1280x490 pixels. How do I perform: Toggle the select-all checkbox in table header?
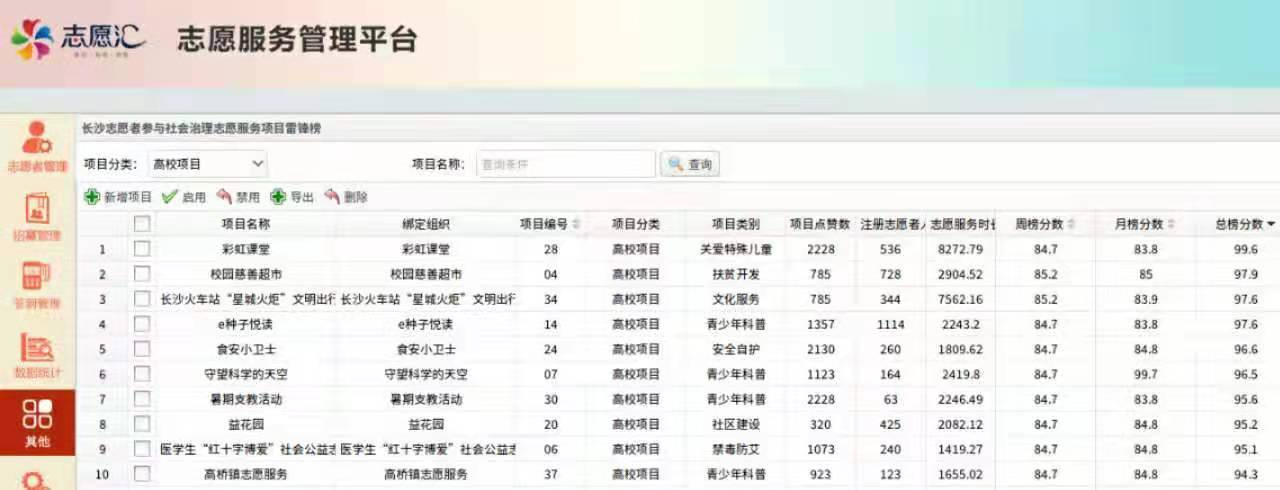(142, 224)
